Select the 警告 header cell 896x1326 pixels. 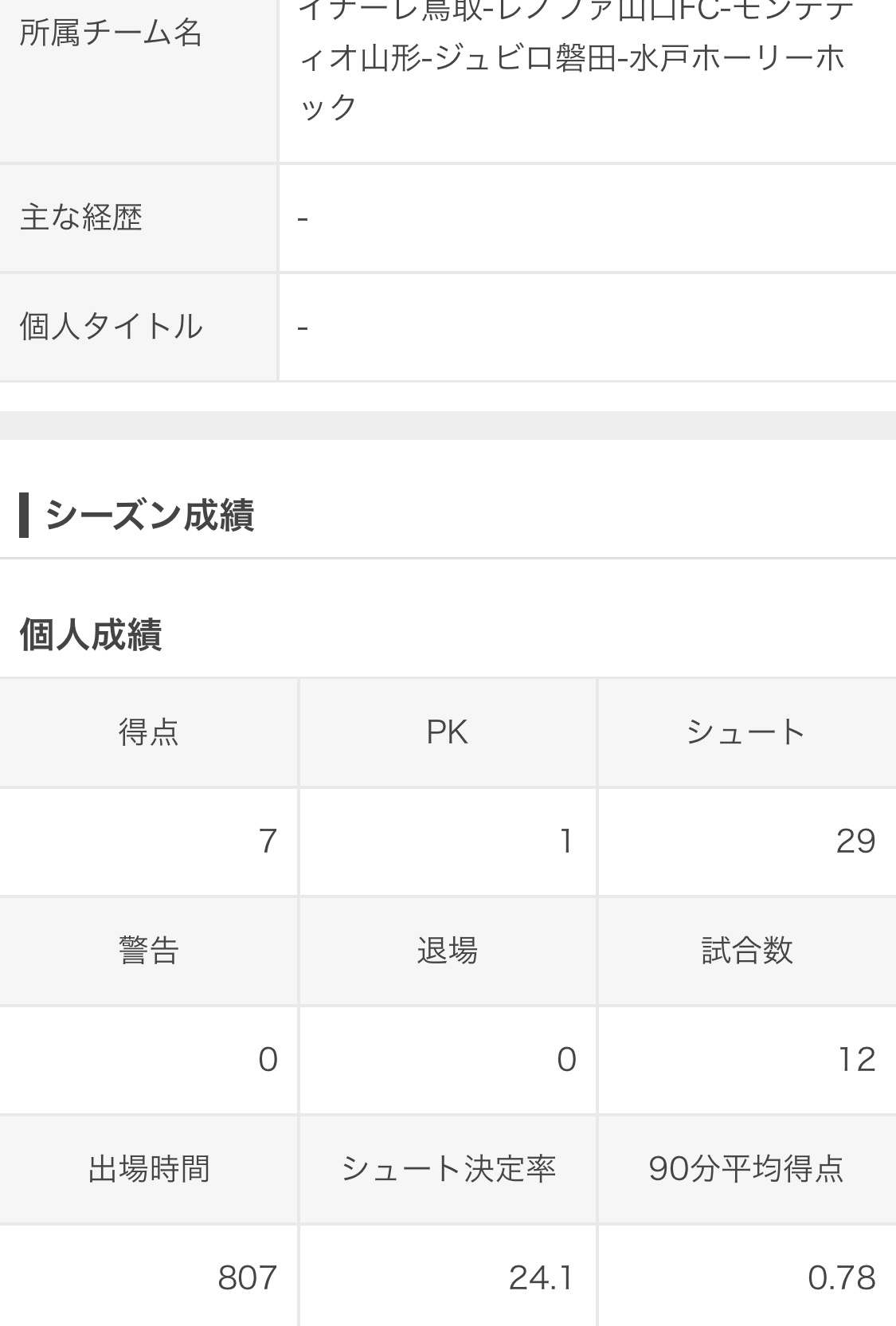point(149,951)
